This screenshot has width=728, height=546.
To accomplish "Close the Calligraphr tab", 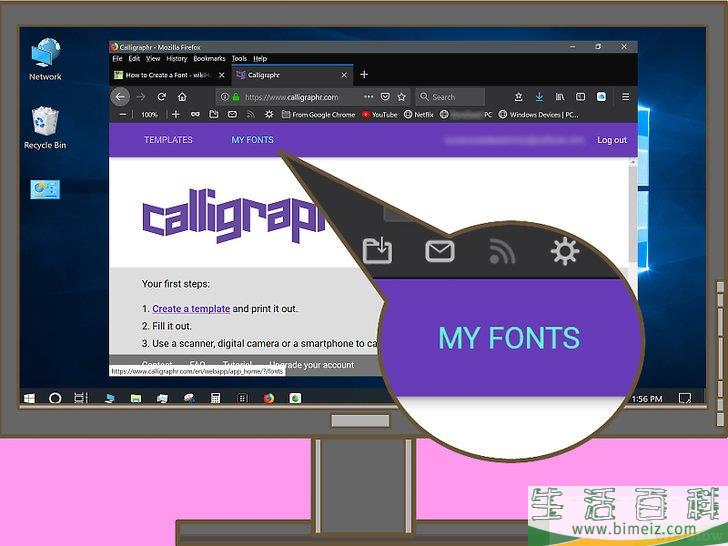I will (x=344, y=75).
